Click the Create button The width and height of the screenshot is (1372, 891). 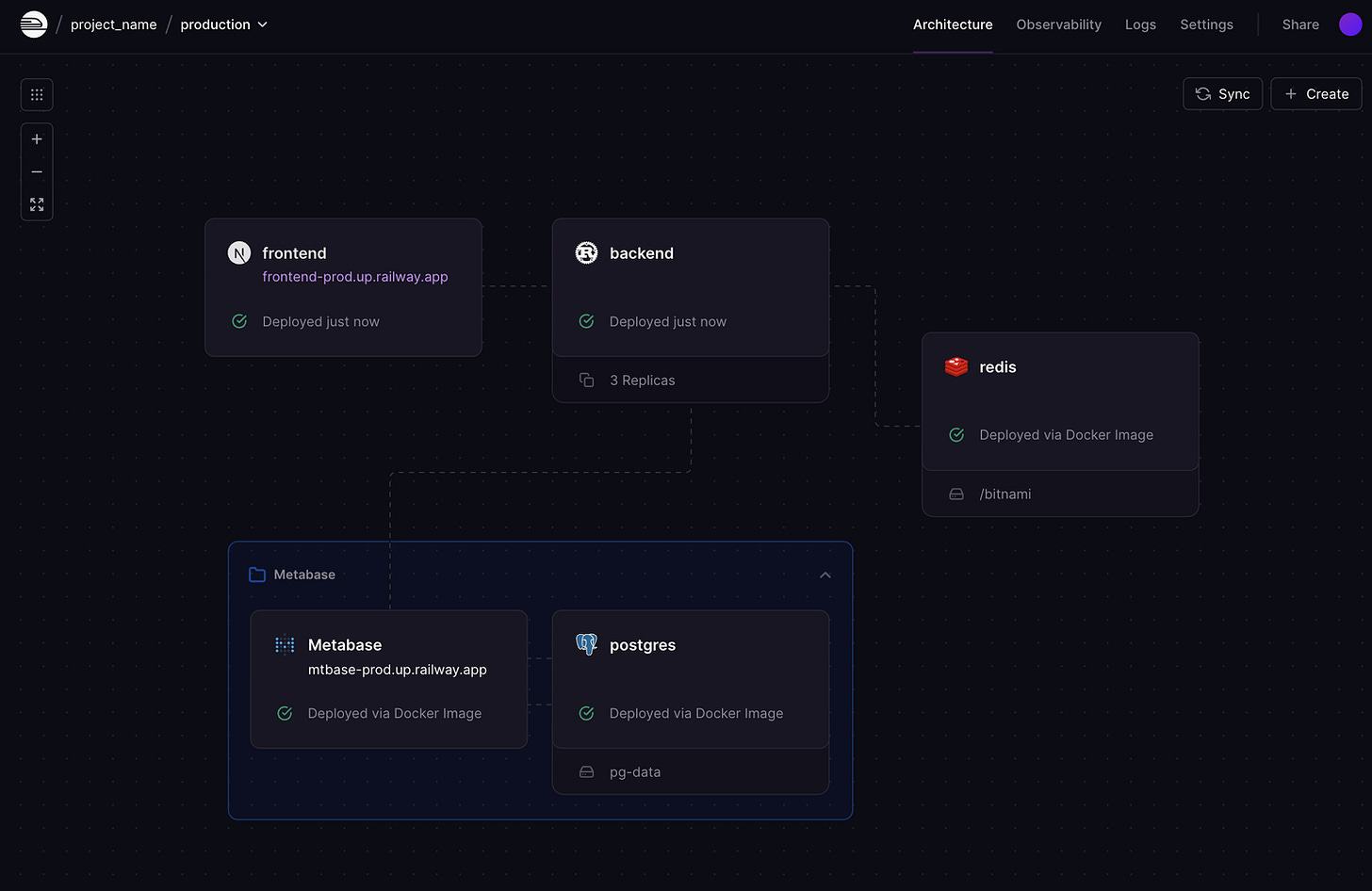tap(1316, 94)
